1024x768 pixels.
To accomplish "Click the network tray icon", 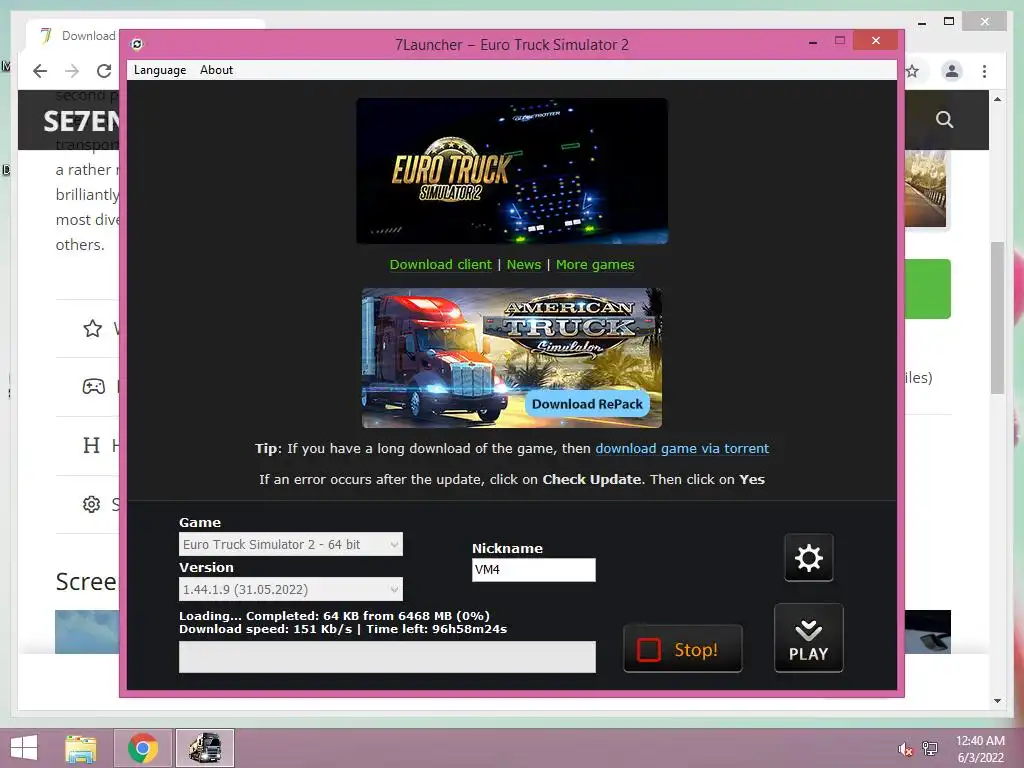I will [x=930, y=749].
